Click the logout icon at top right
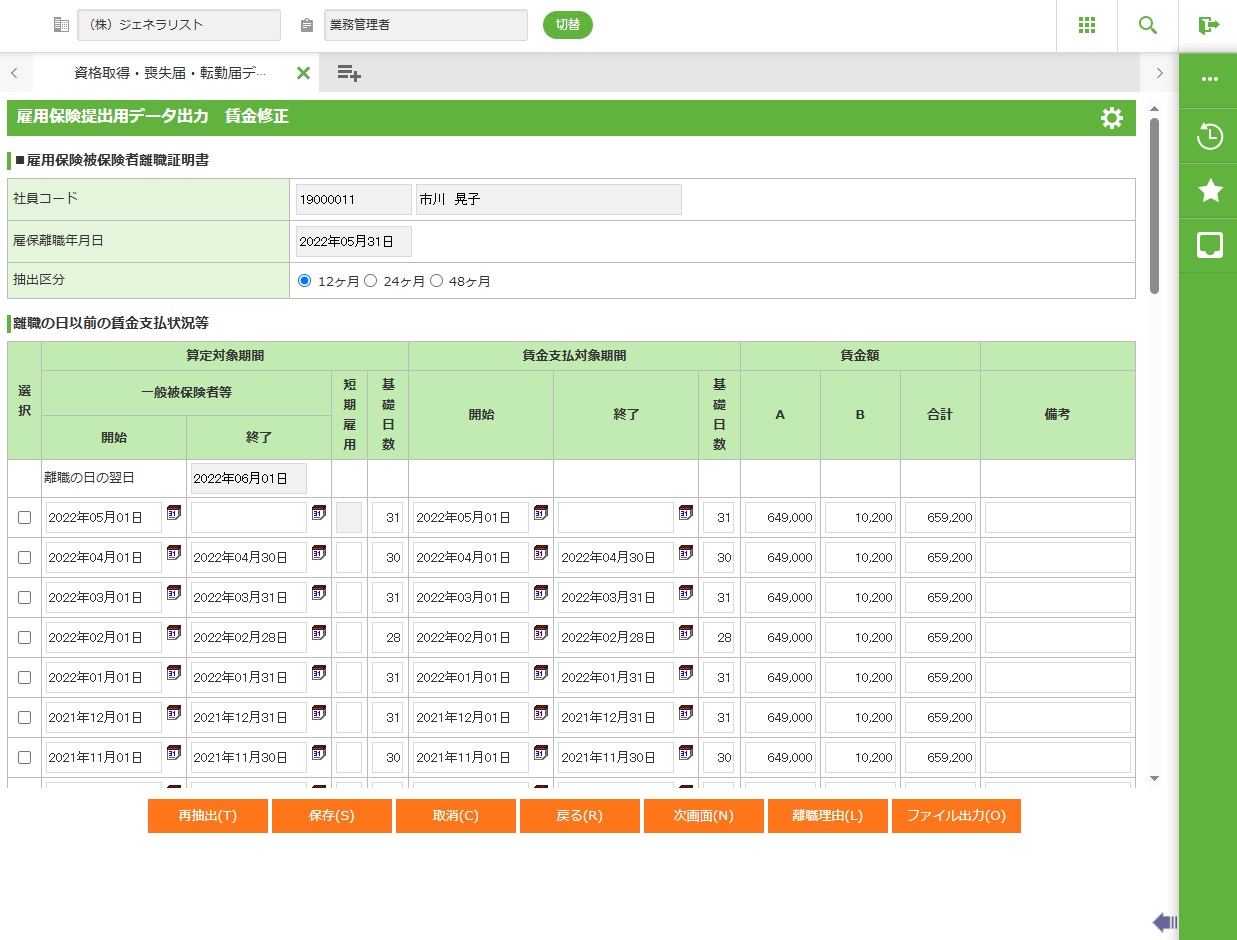The width and height of the screenshot is (1237, 940). click(x=1208, y=25)
